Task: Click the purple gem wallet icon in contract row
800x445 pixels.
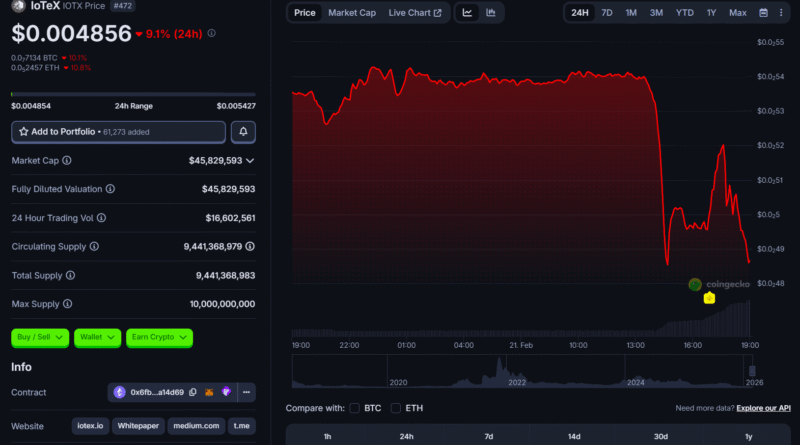Action: coord(226,392)
